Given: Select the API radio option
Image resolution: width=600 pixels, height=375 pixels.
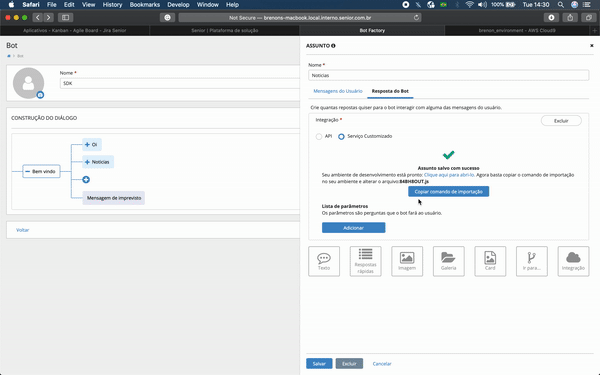Looking at the screenshot, I should pos(319,137).
